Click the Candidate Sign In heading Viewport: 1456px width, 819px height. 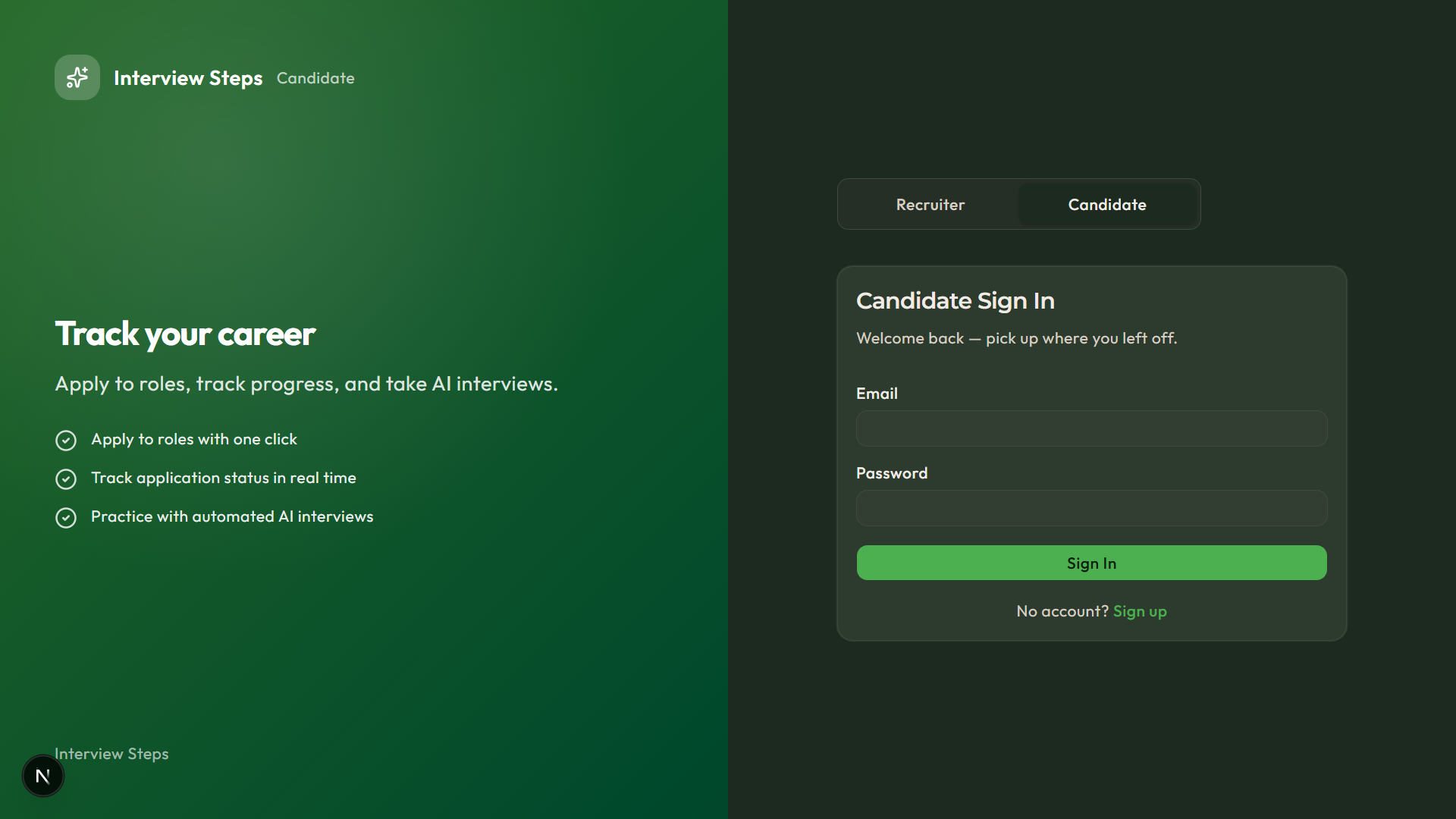click(955, 301)
